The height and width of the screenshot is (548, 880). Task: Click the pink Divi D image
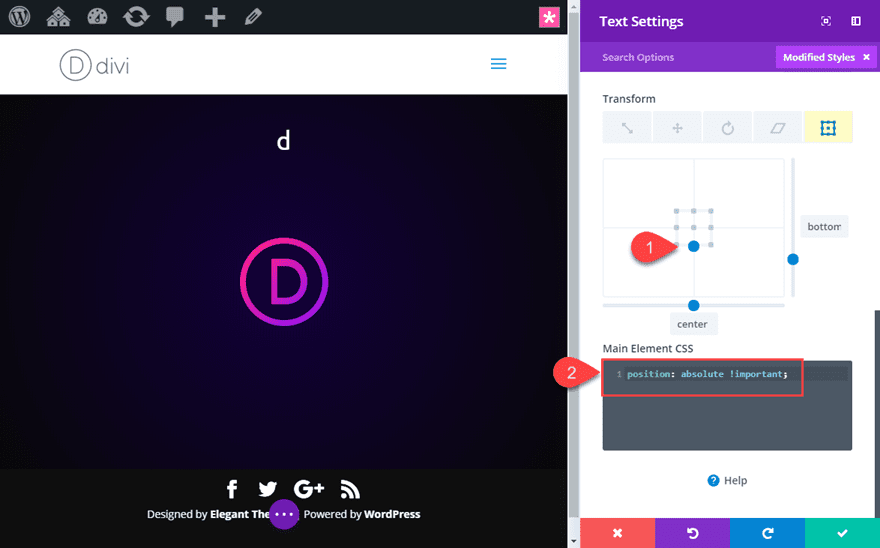284,282
